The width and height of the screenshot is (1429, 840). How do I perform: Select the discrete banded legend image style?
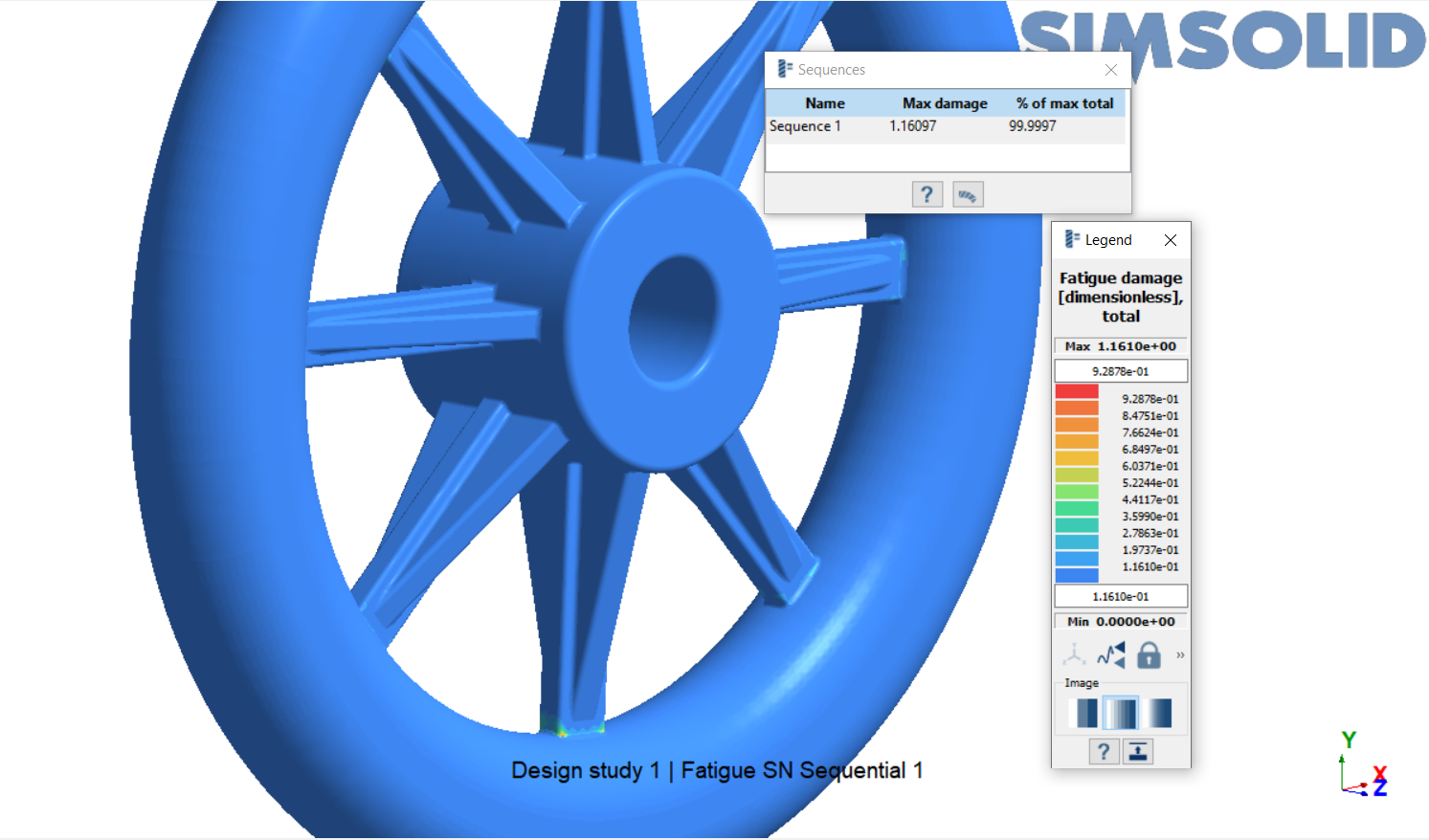click(x=1086, y=713)
